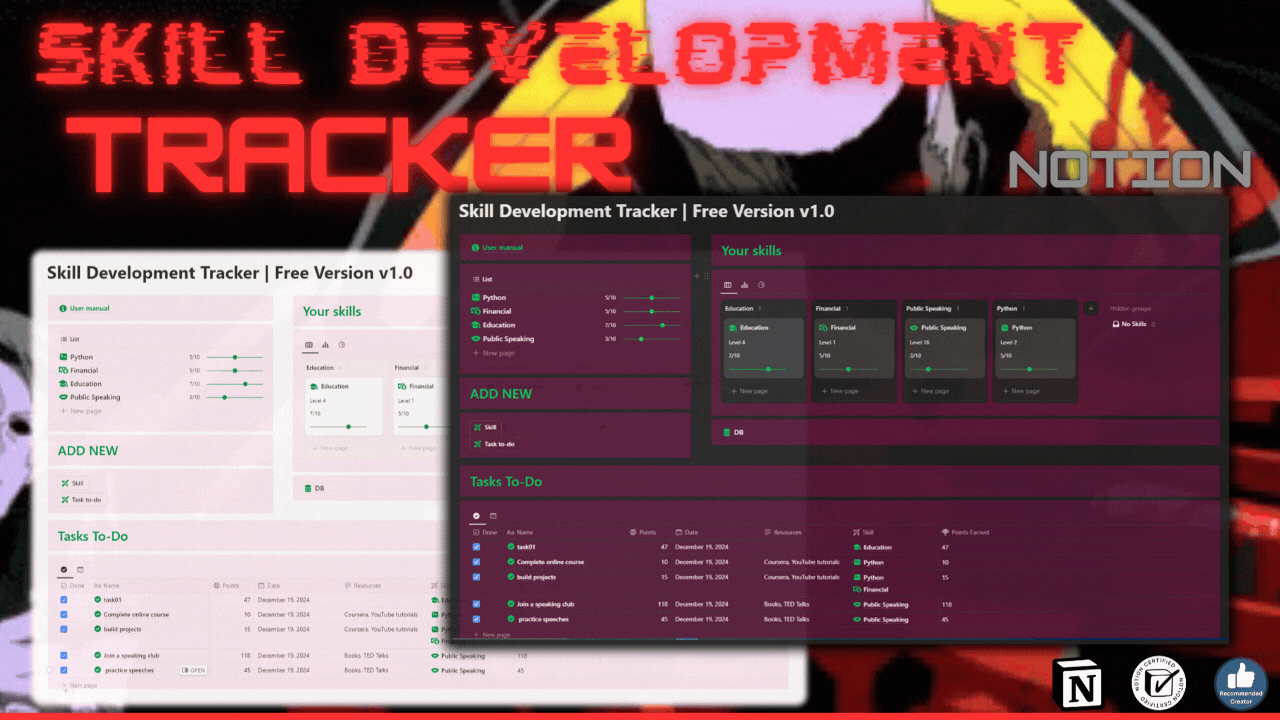
Task: Click the Education card's icon on the dark board
Action: pos(733,328)
